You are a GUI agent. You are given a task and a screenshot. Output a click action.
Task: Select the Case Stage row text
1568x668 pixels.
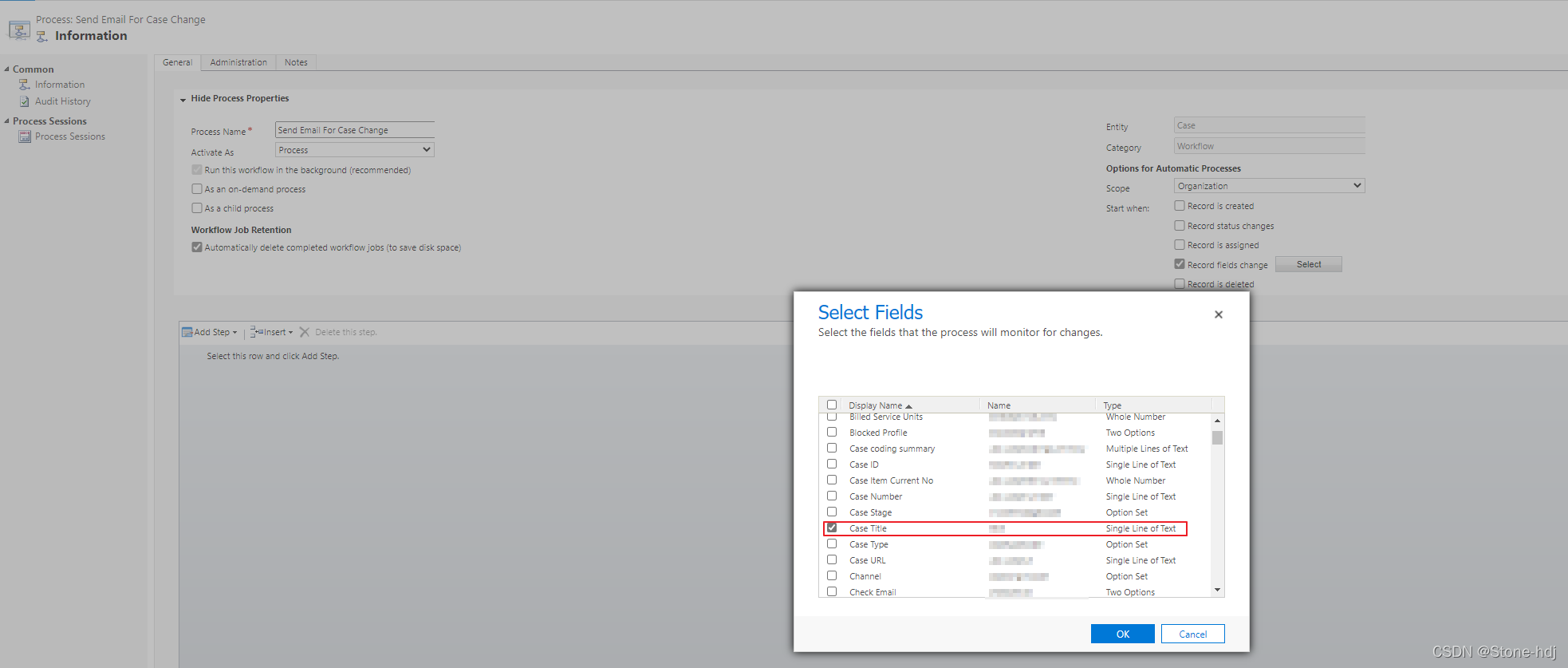[x=870, y=512]
